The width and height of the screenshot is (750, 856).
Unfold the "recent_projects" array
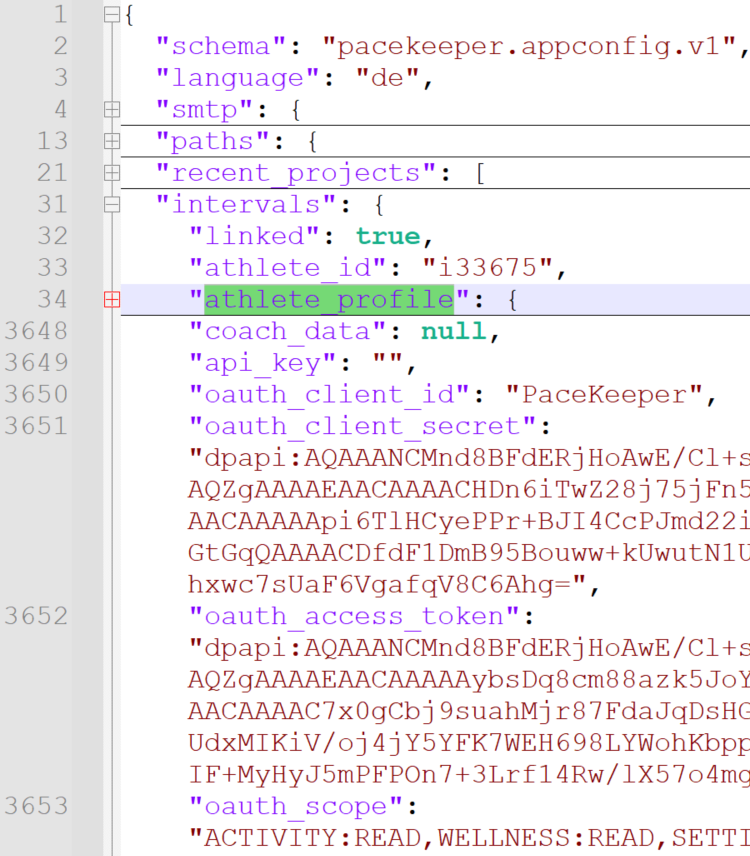pyautogui.click(x=111, y=173)
